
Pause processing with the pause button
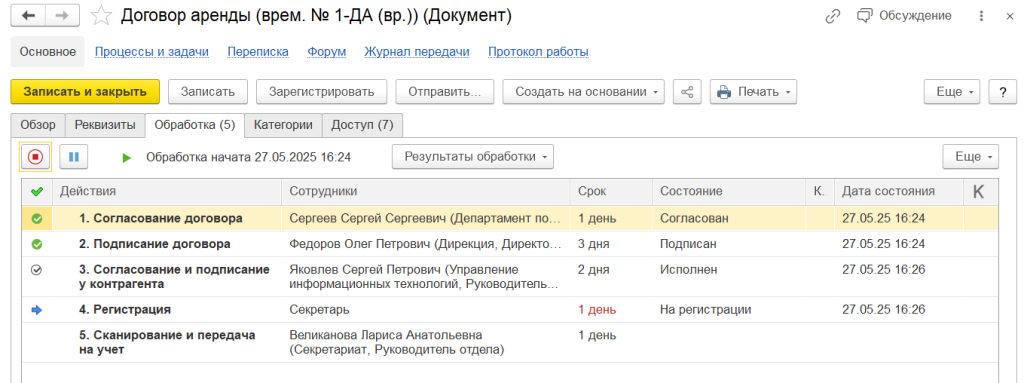74,157
